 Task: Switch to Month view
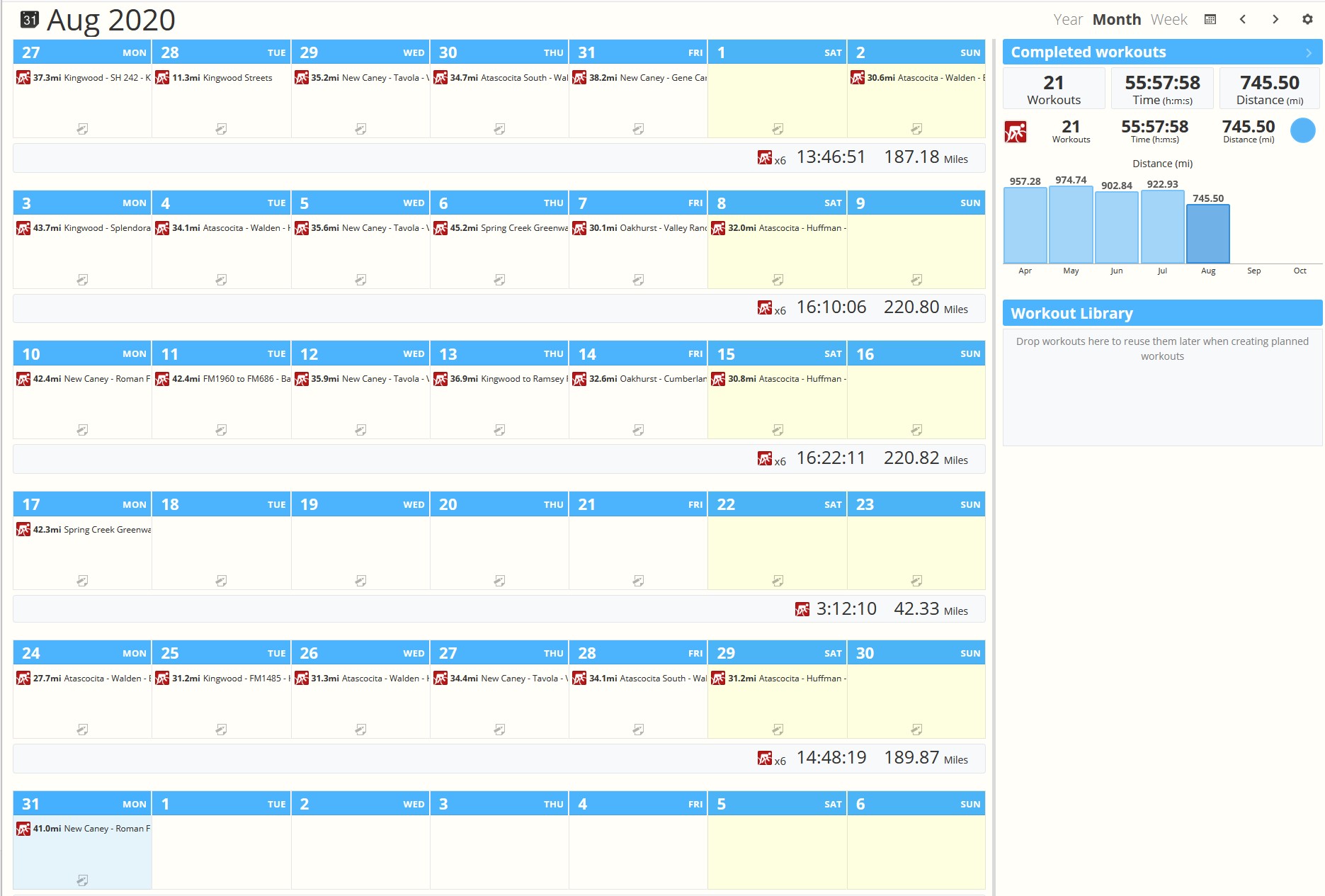pyautogui.click(x=1117, y=20)
